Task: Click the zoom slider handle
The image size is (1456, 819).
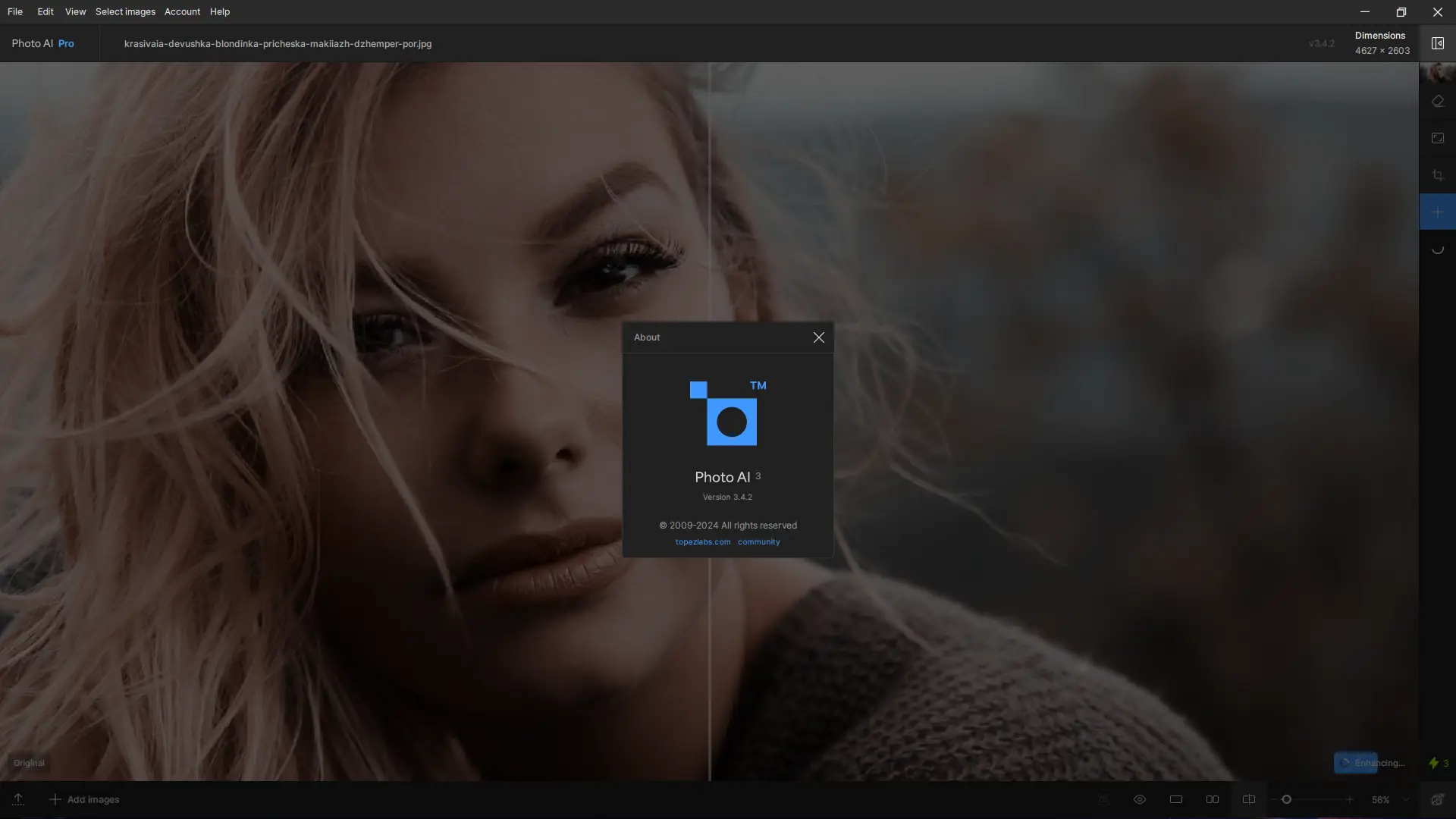Action: 1286,799
